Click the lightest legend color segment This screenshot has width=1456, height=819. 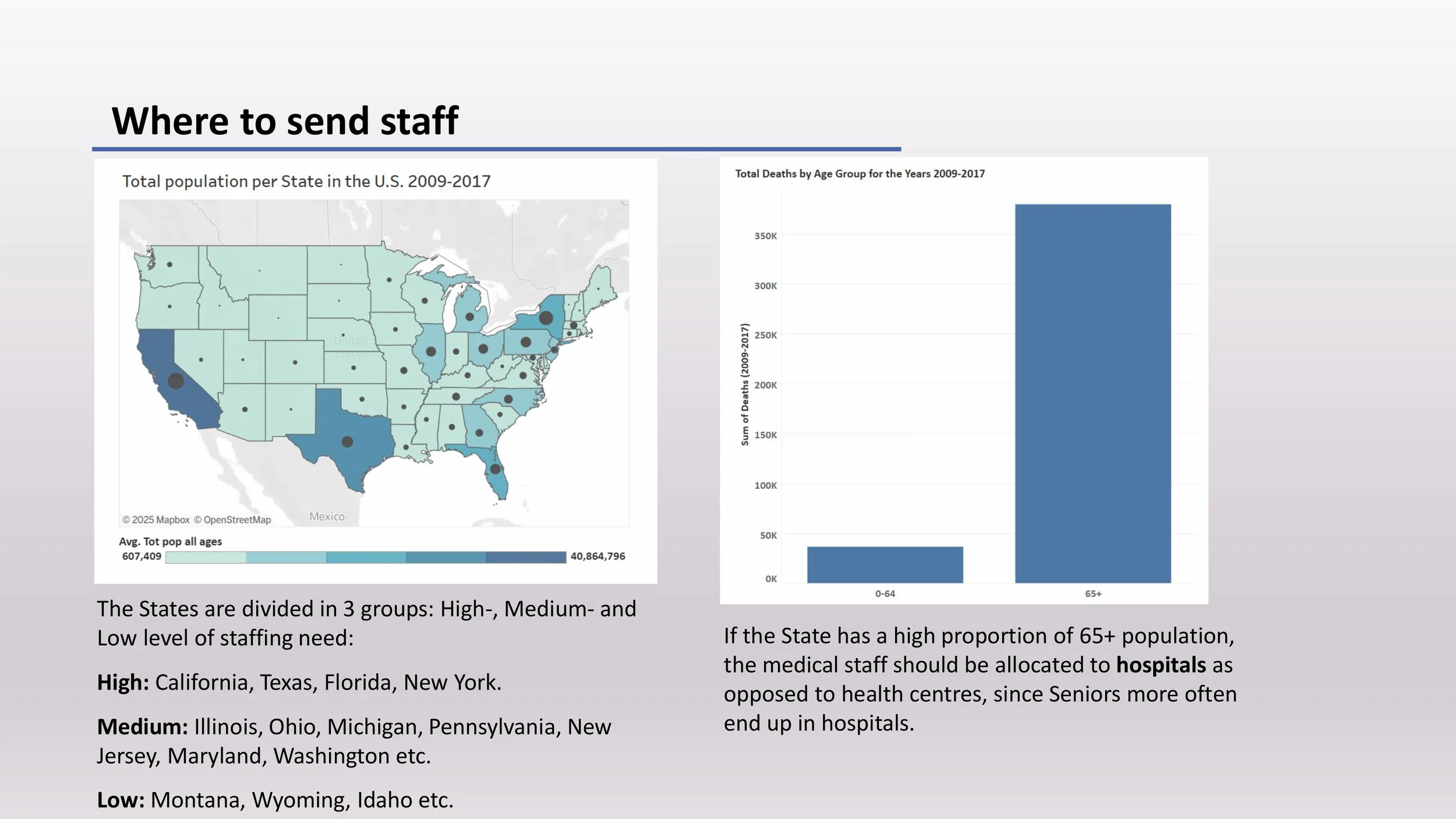(206, 557)
